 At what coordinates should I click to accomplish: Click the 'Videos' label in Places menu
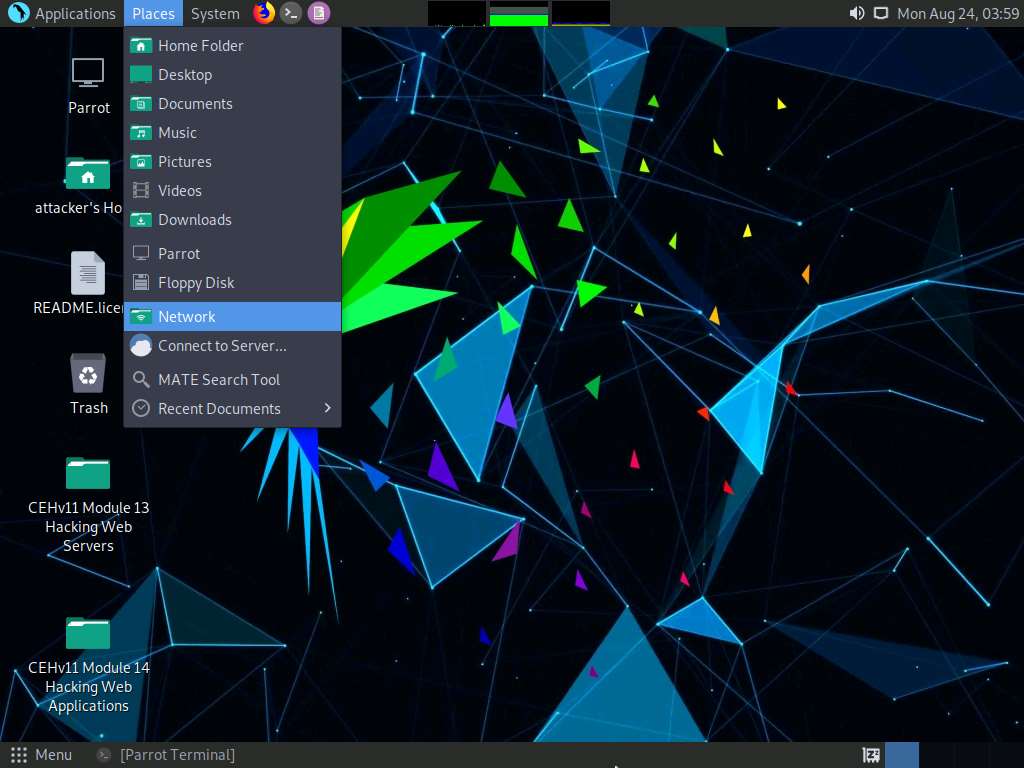(x=180, y=190)
